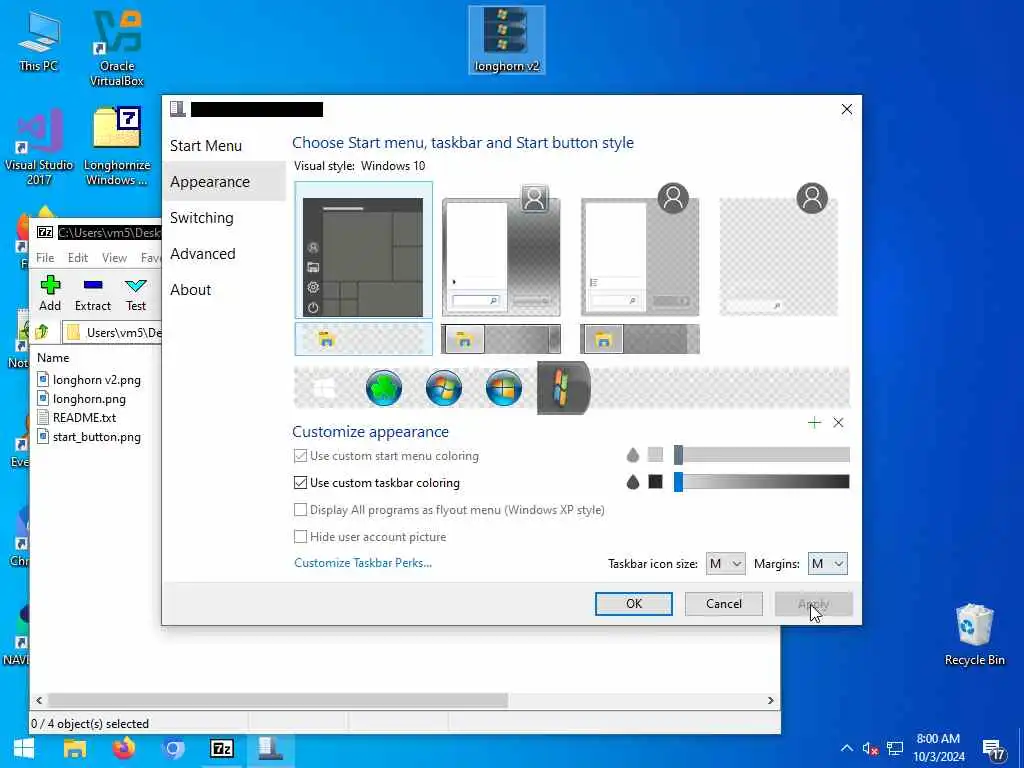1024x768 pixels.
Task: Pick the Windows 8 style start orb
Action: (504, 389)
